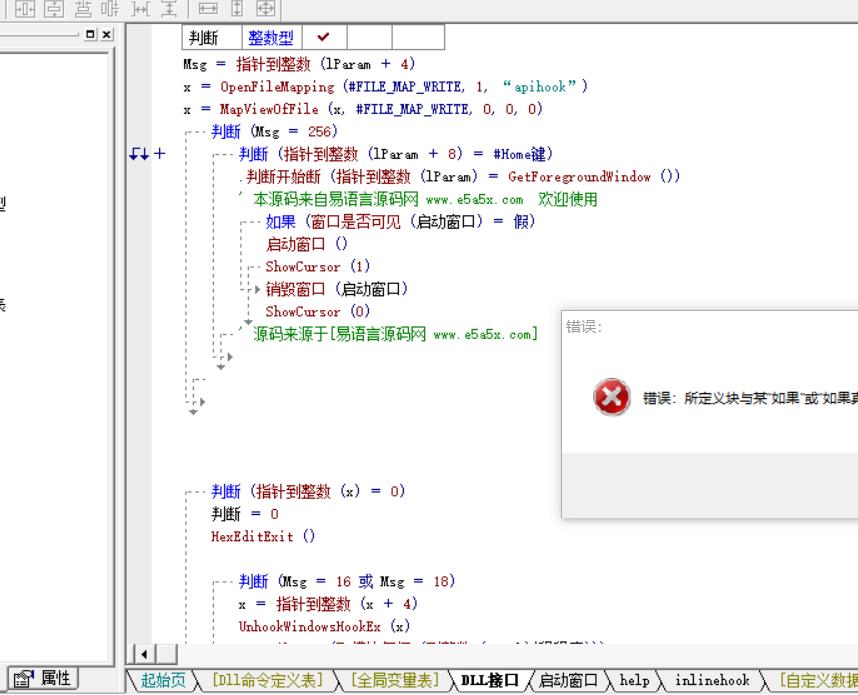Select the 属性 tab label

point(55,679)
